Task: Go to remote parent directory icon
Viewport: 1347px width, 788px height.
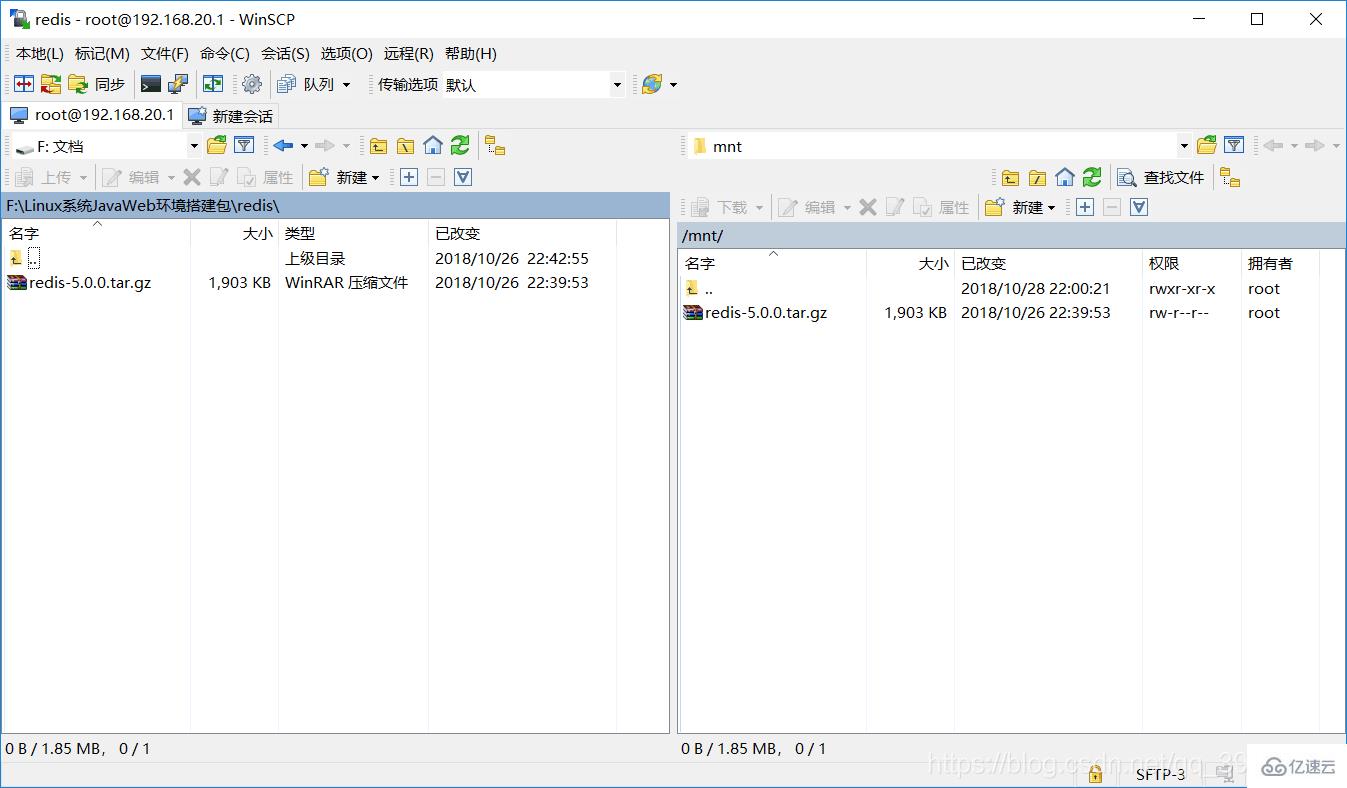Action: (x=1011, y=177)
